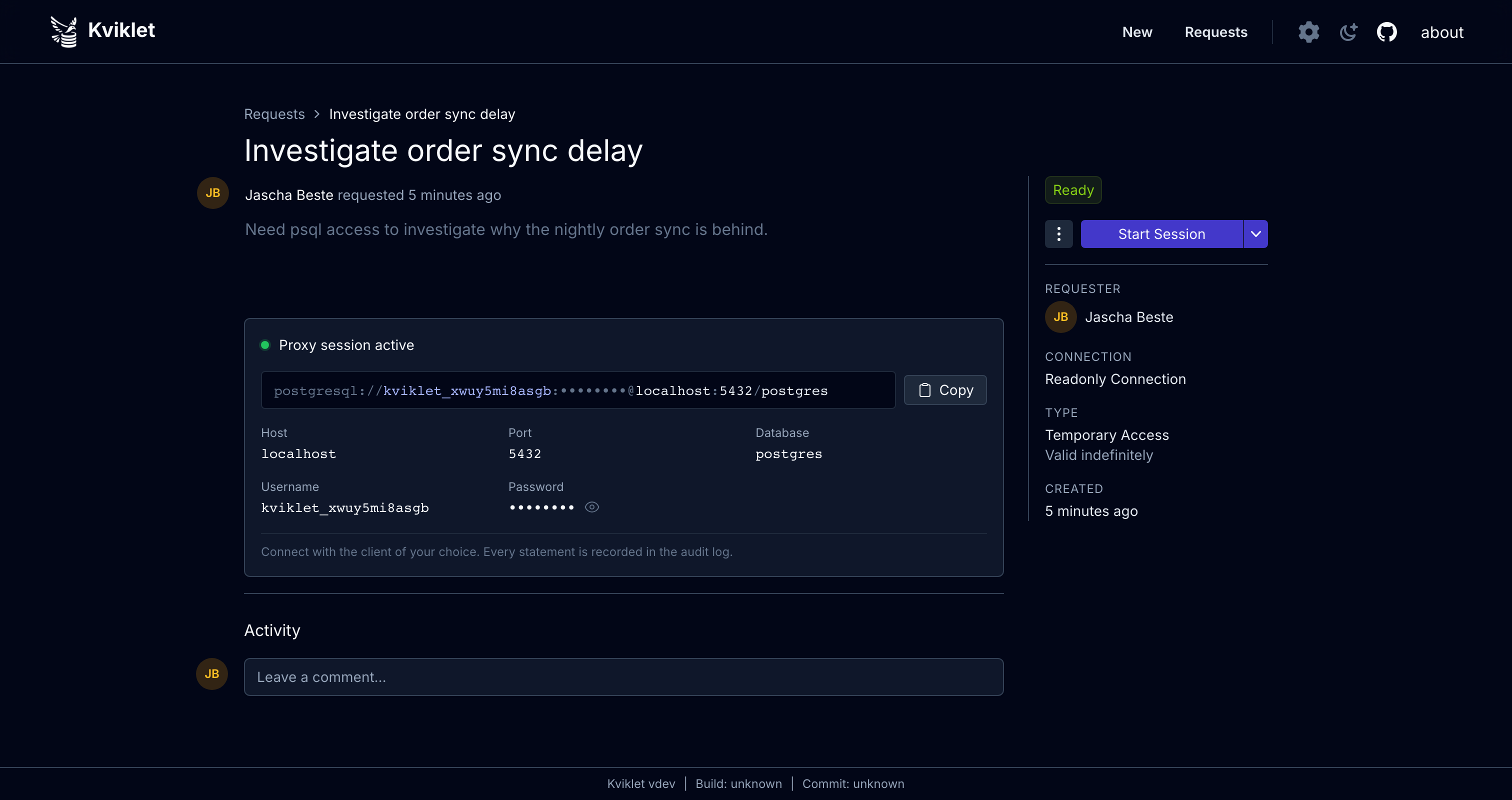This screenshot has height=800, width=1512.
Task: Expand the Start Session dropdown arrow
Action: 1255,234
